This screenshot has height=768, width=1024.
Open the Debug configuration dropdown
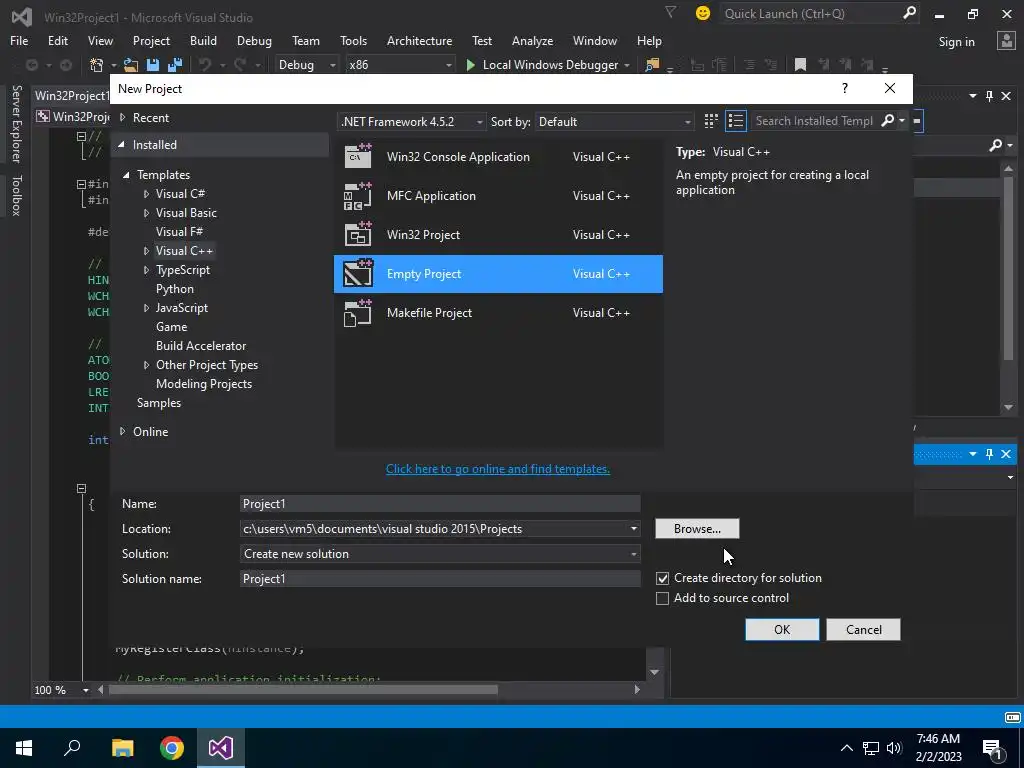pyautogui.click(x=306, y=65)
